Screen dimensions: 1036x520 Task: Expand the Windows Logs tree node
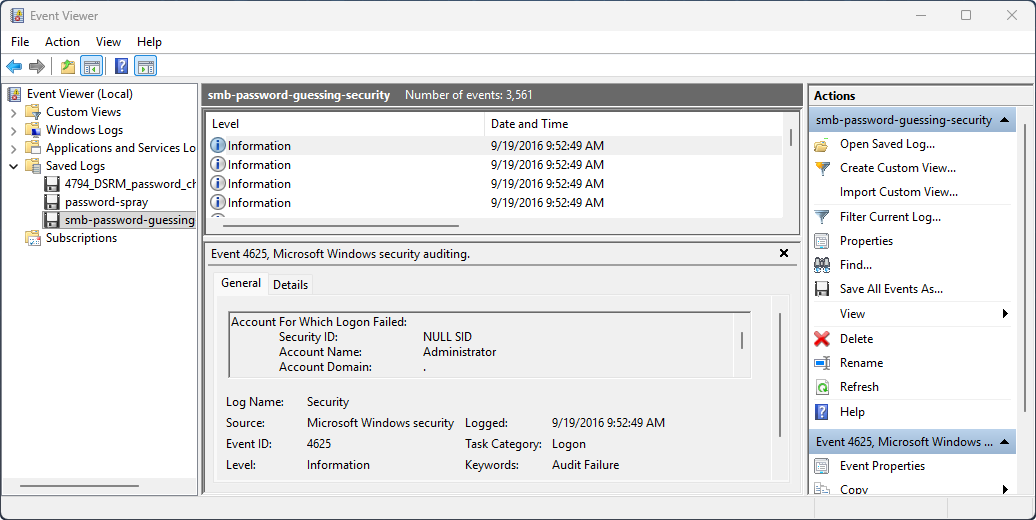coord(13,130)
